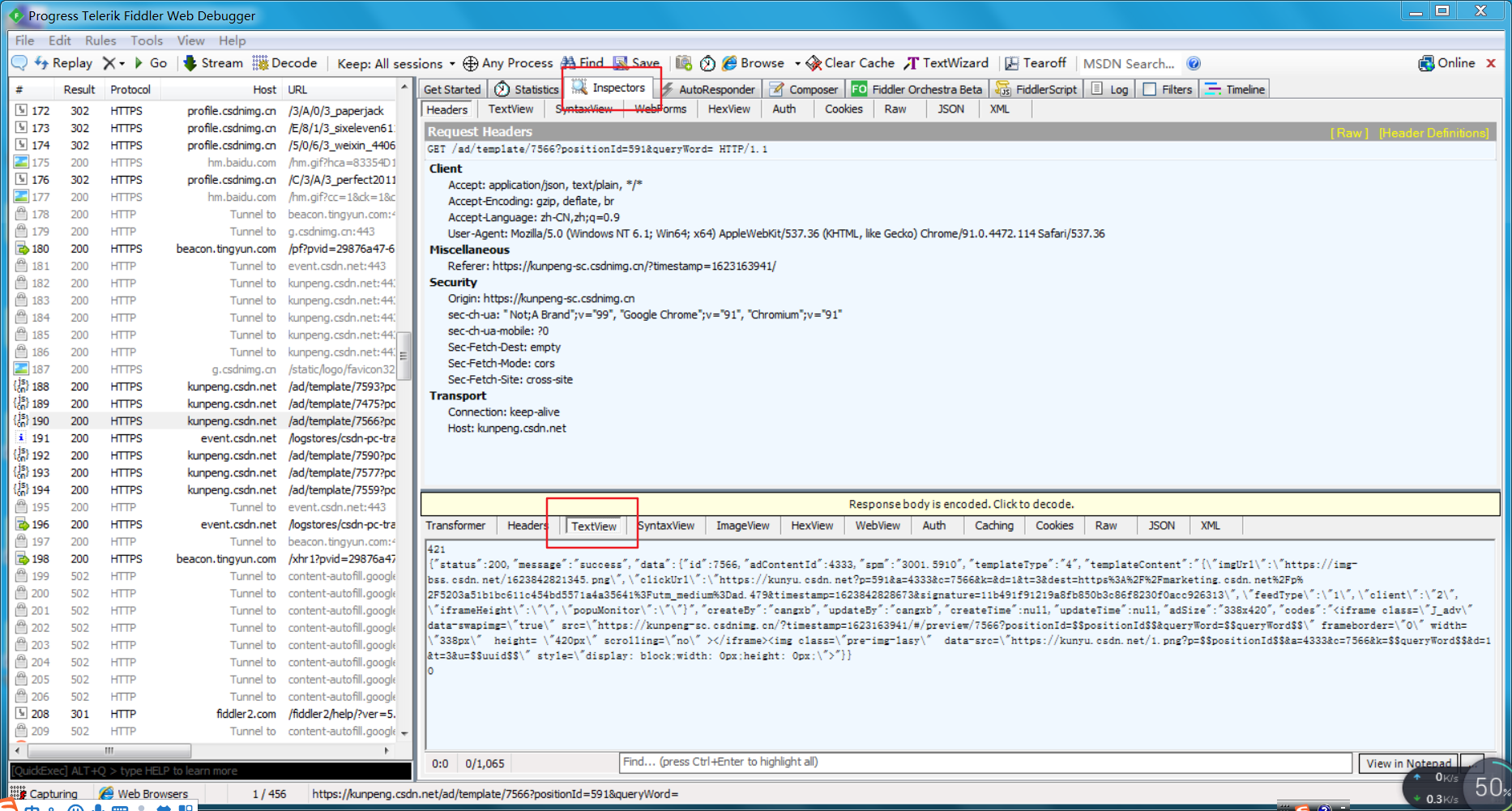Open the Get Started tab

[452, 89]
